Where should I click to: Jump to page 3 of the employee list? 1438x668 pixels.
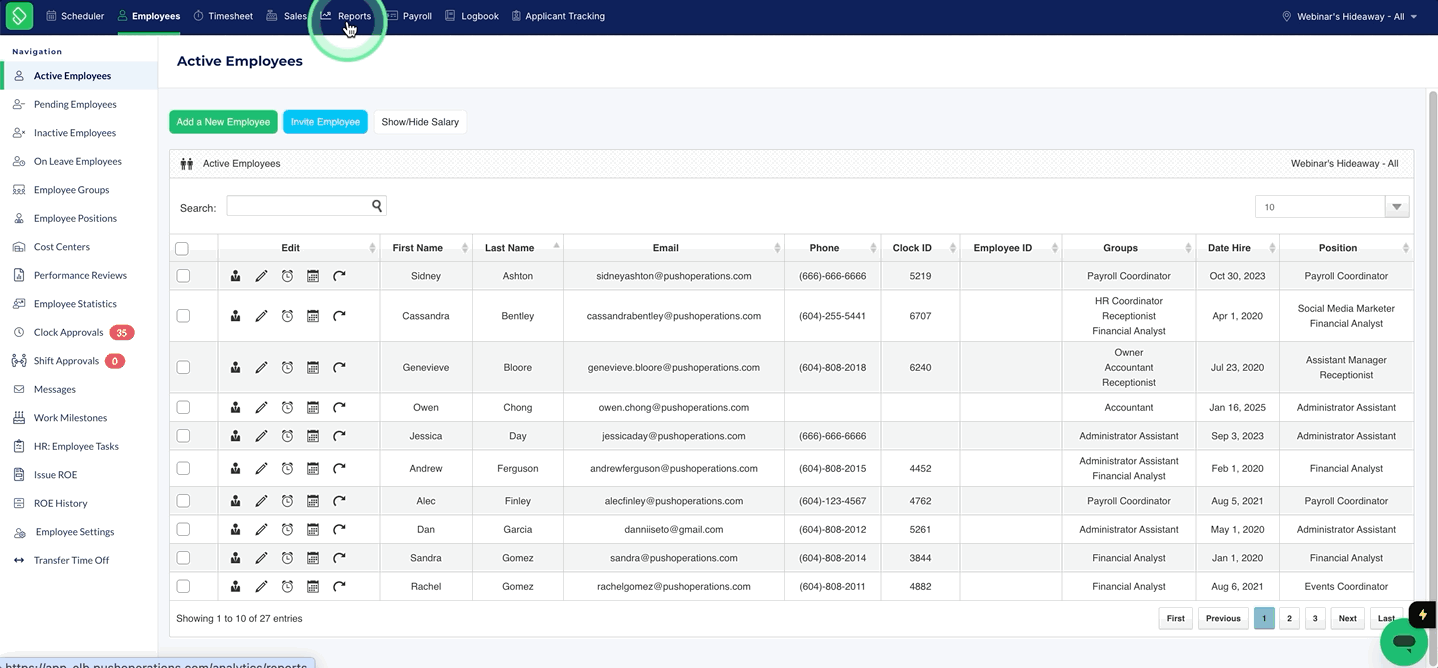[1315, 618]
